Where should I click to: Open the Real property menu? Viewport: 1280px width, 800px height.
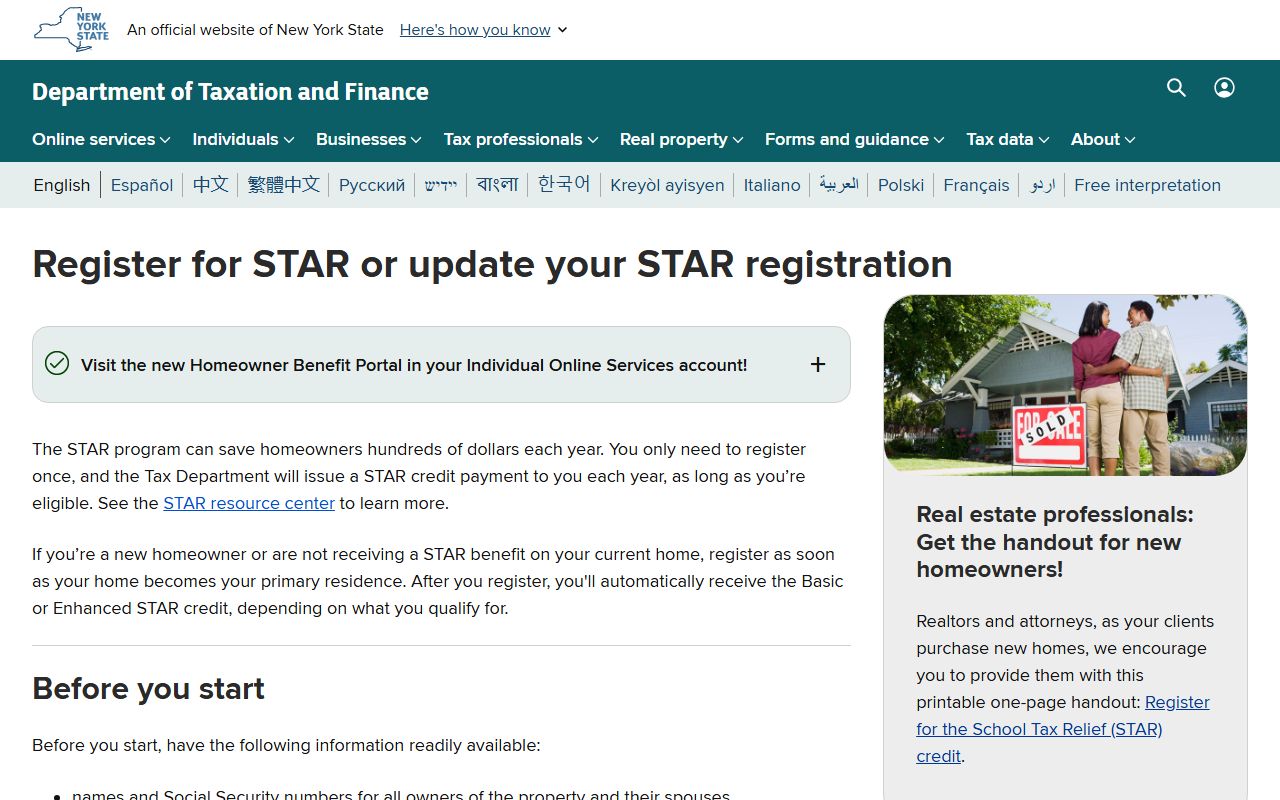pyautogui.click(x=682, y=139)
